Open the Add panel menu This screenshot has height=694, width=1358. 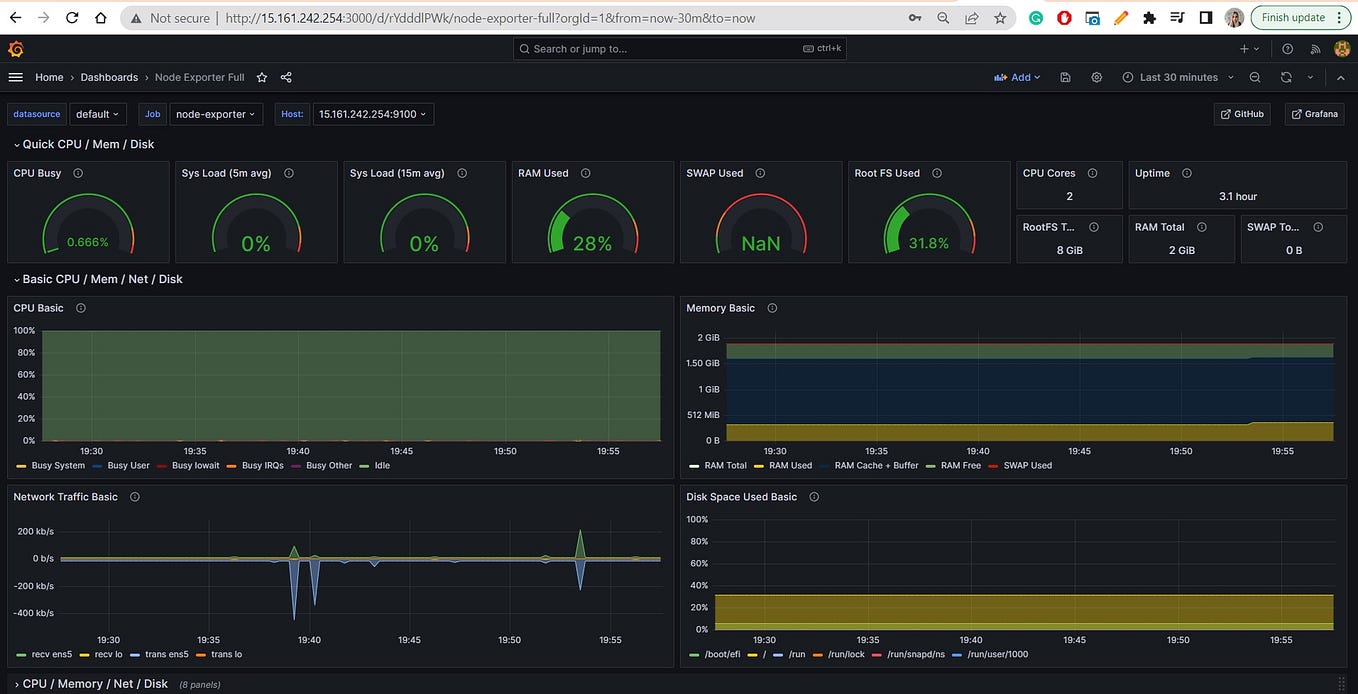point(1017,77)
